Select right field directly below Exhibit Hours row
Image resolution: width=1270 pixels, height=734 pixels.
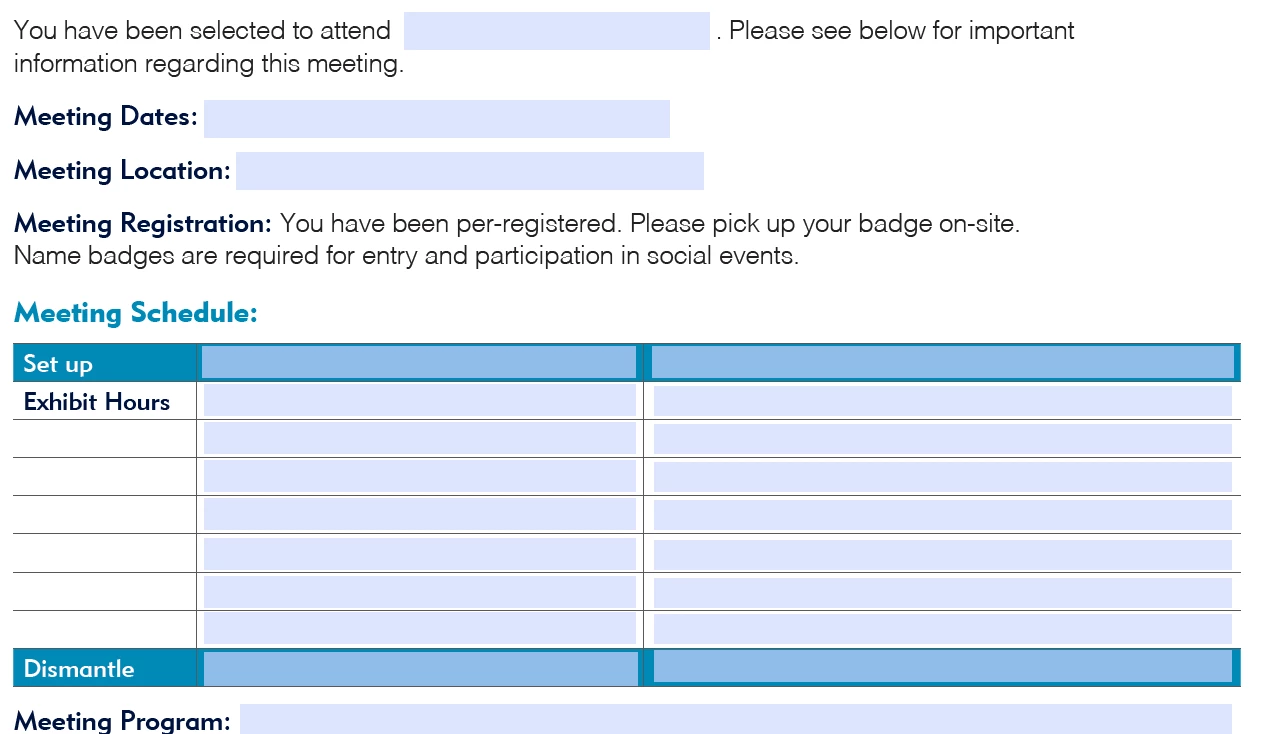[x=943, y=438]
